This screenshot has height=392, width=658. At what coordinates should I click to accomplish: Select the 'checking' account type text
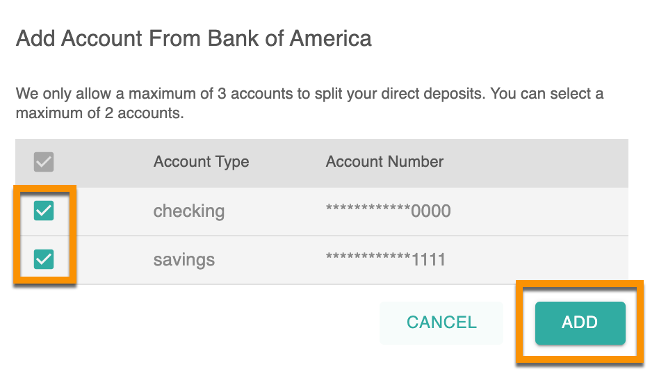tap(189, 211)
